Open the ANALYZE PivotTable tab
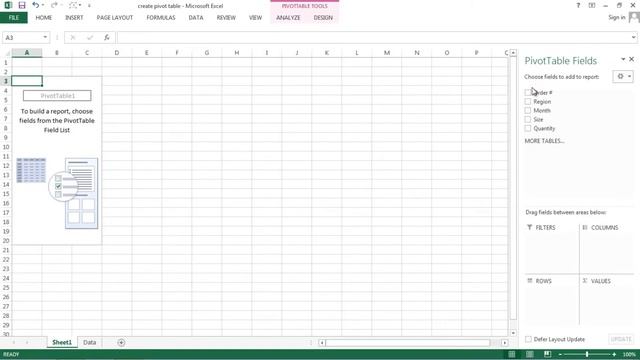 [288, 18]
